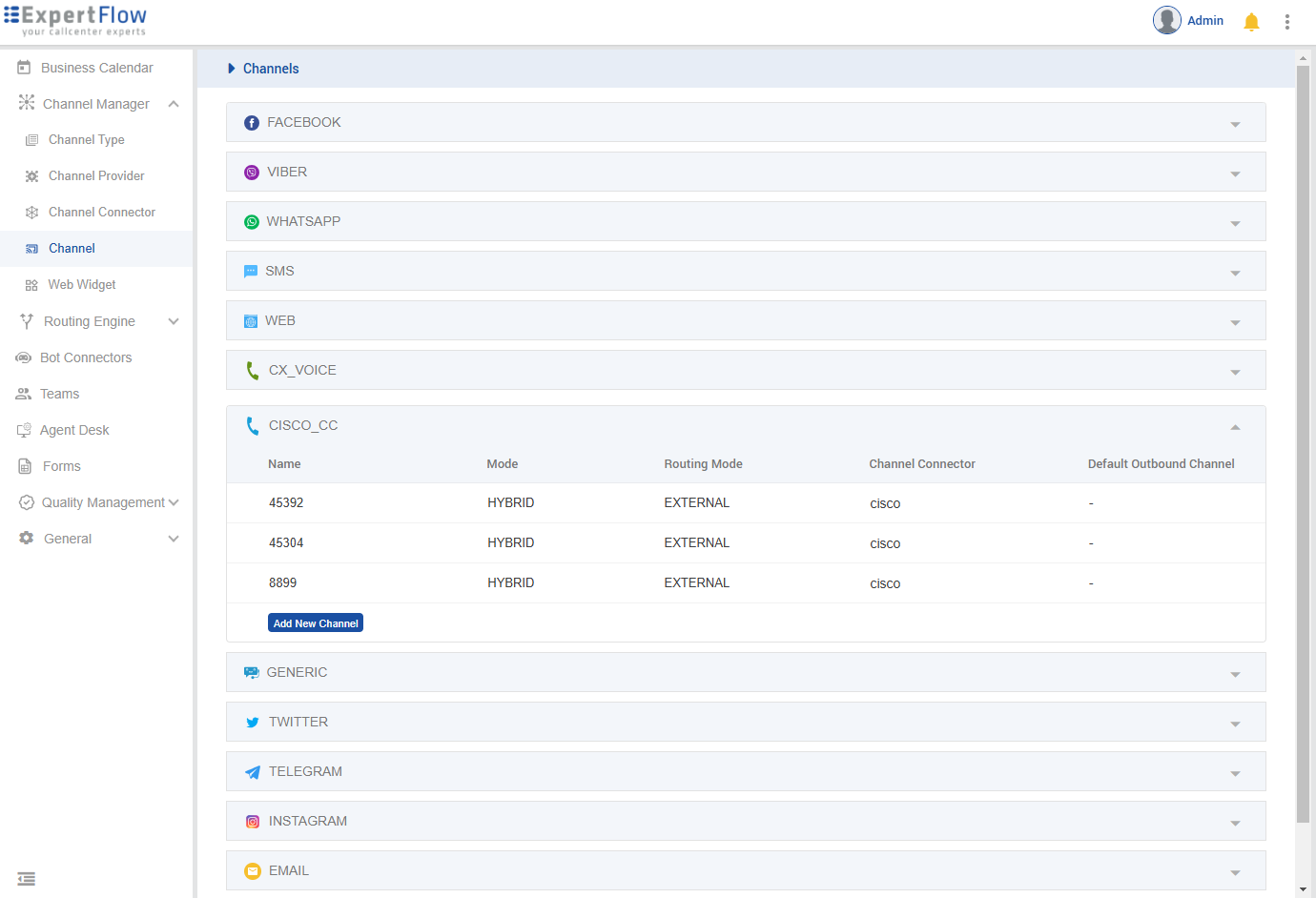Click the vertical scrollbar down arrow
Screen dimensions: 1316x898
click(x=1303, y=889)
